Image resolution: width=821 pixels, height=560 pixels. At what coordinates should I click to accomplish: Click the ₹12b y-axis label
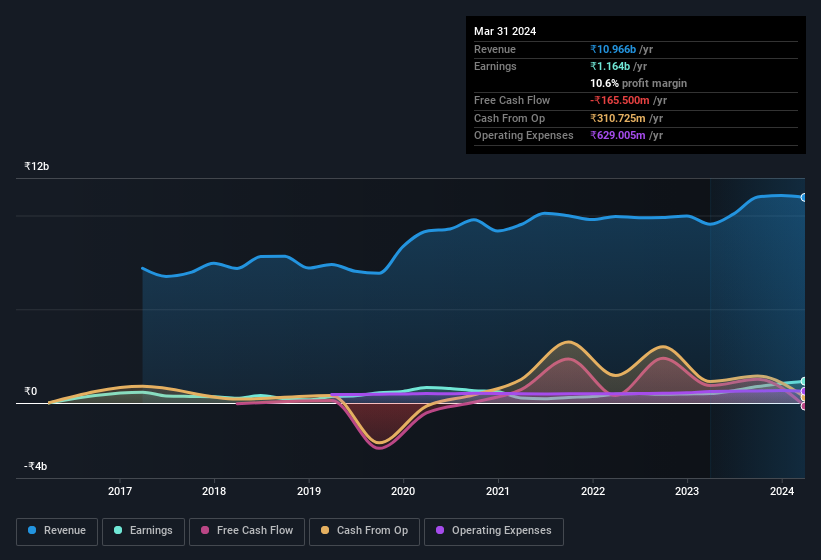coord(37,166)
